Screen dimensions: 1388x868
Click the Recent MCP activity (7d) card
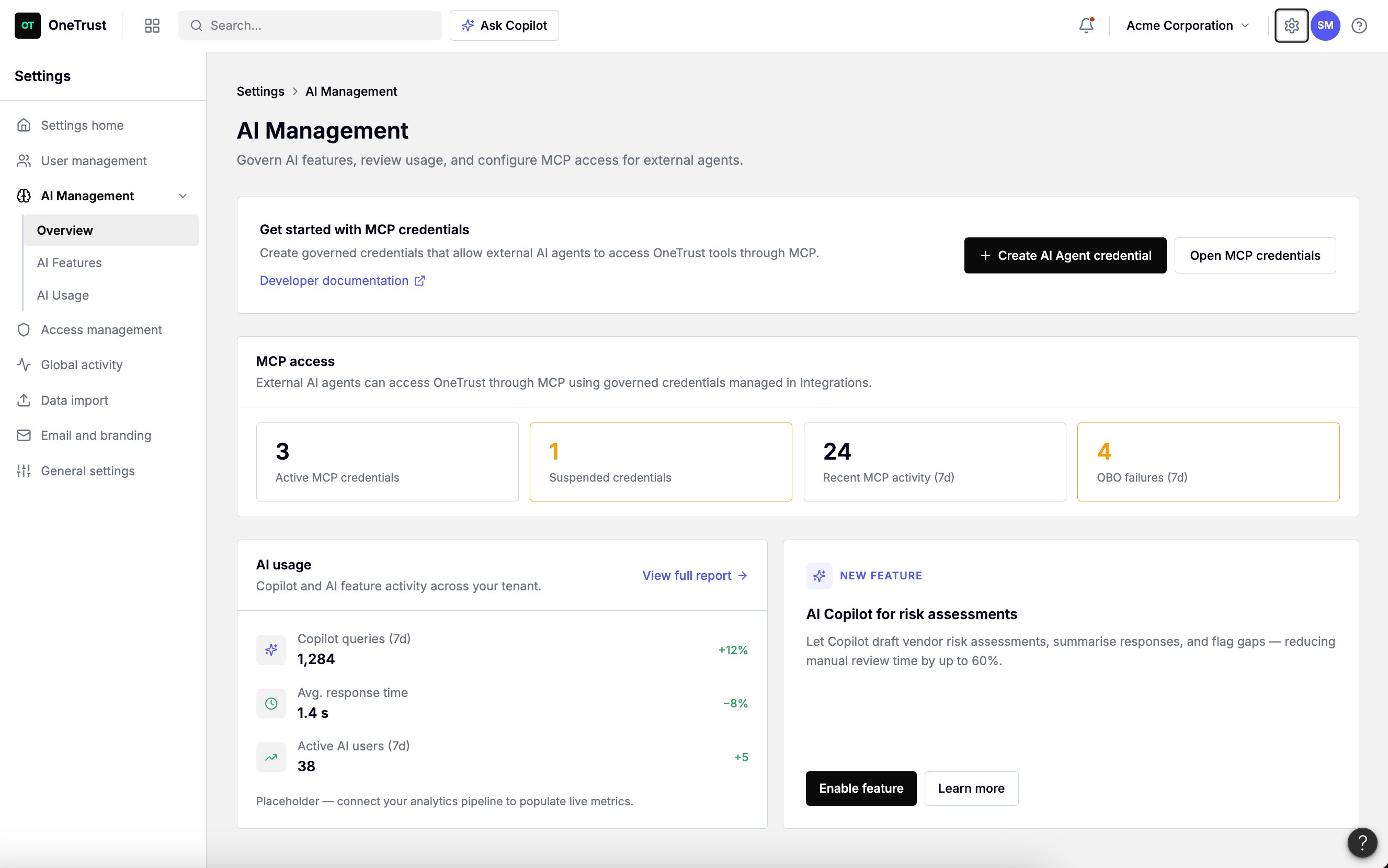935,462
